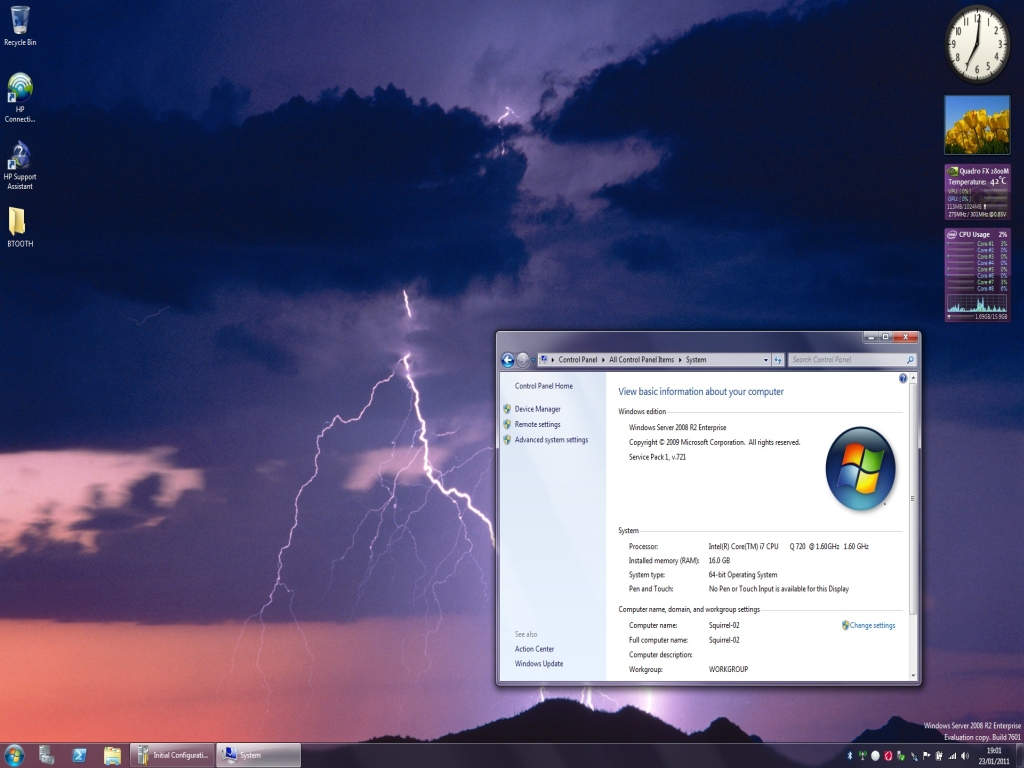Click the search magnifier icon
The height and width of the screenshot is (768, 1024).
pos(910,360)
